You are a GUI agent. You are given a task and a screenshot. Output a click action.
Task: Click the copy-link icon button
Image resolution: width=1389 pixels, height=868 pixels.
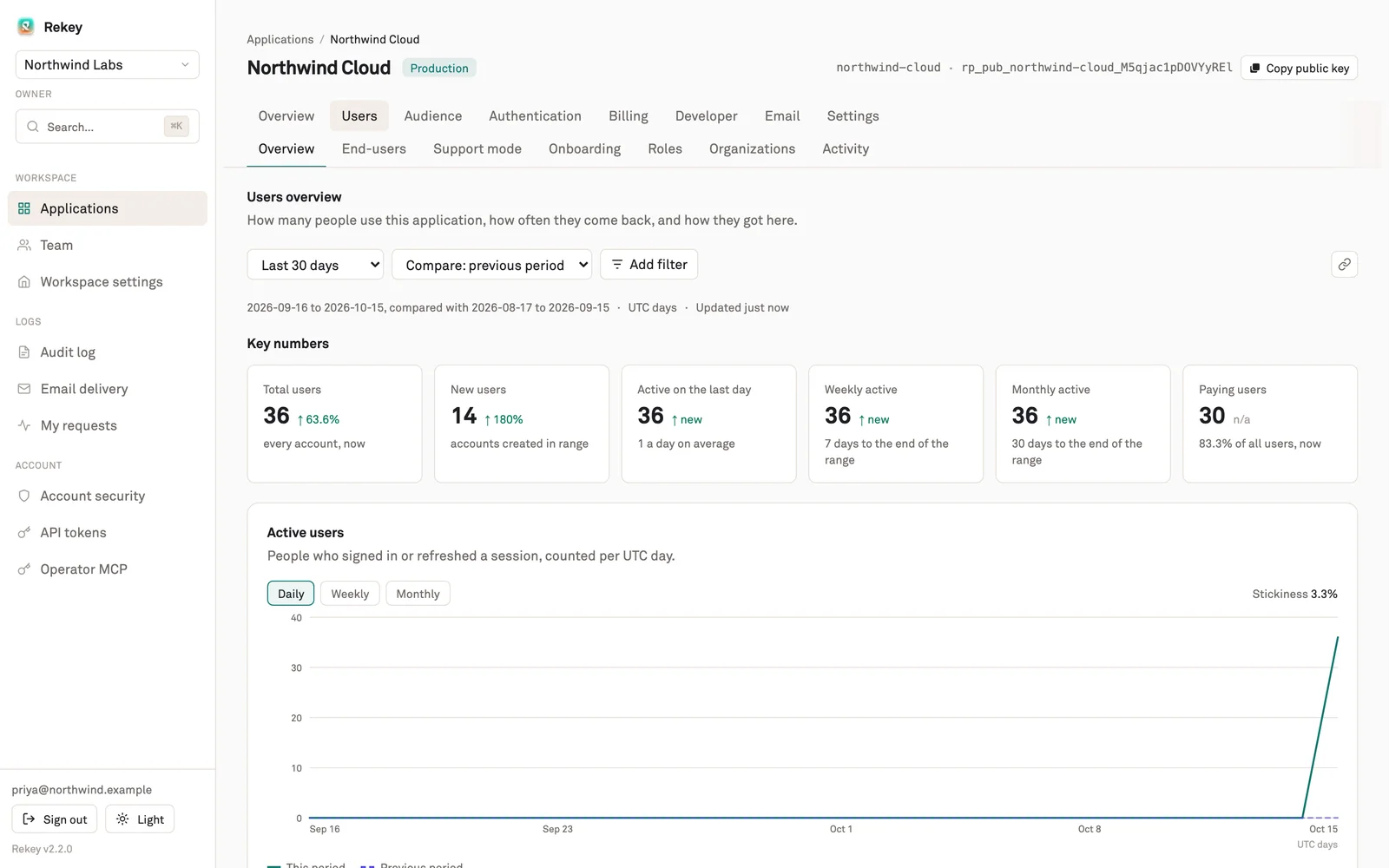tap(1344, 265)
